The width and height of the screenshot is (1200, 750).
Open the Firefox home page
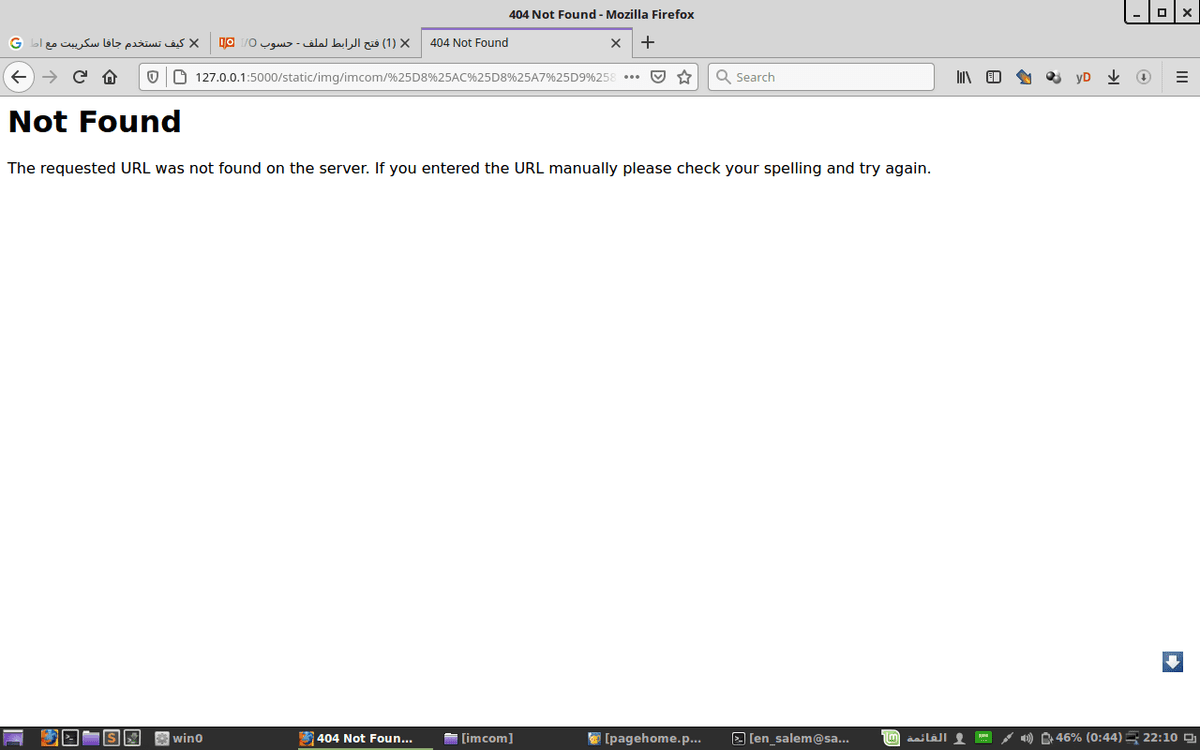(x=110, y=77)
